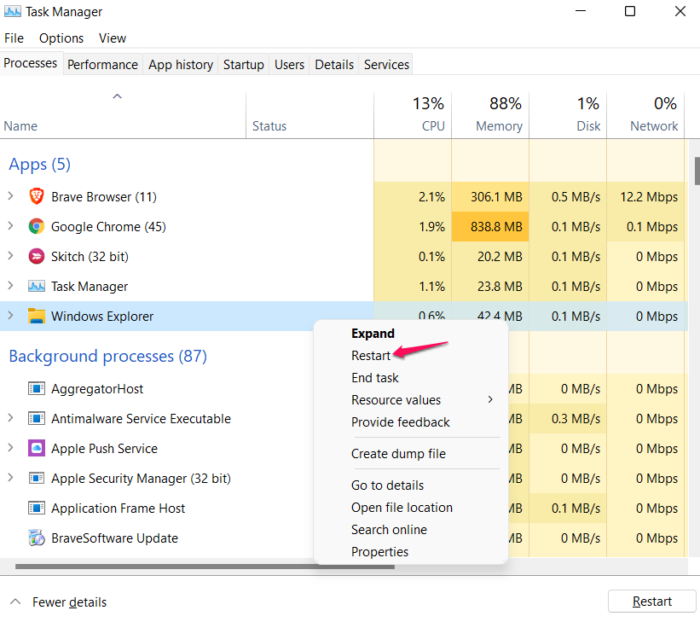The height and width of the screenshot is (622, 700).
Task: Click the Task Manager title bar icon
Action: pos(12,12)
